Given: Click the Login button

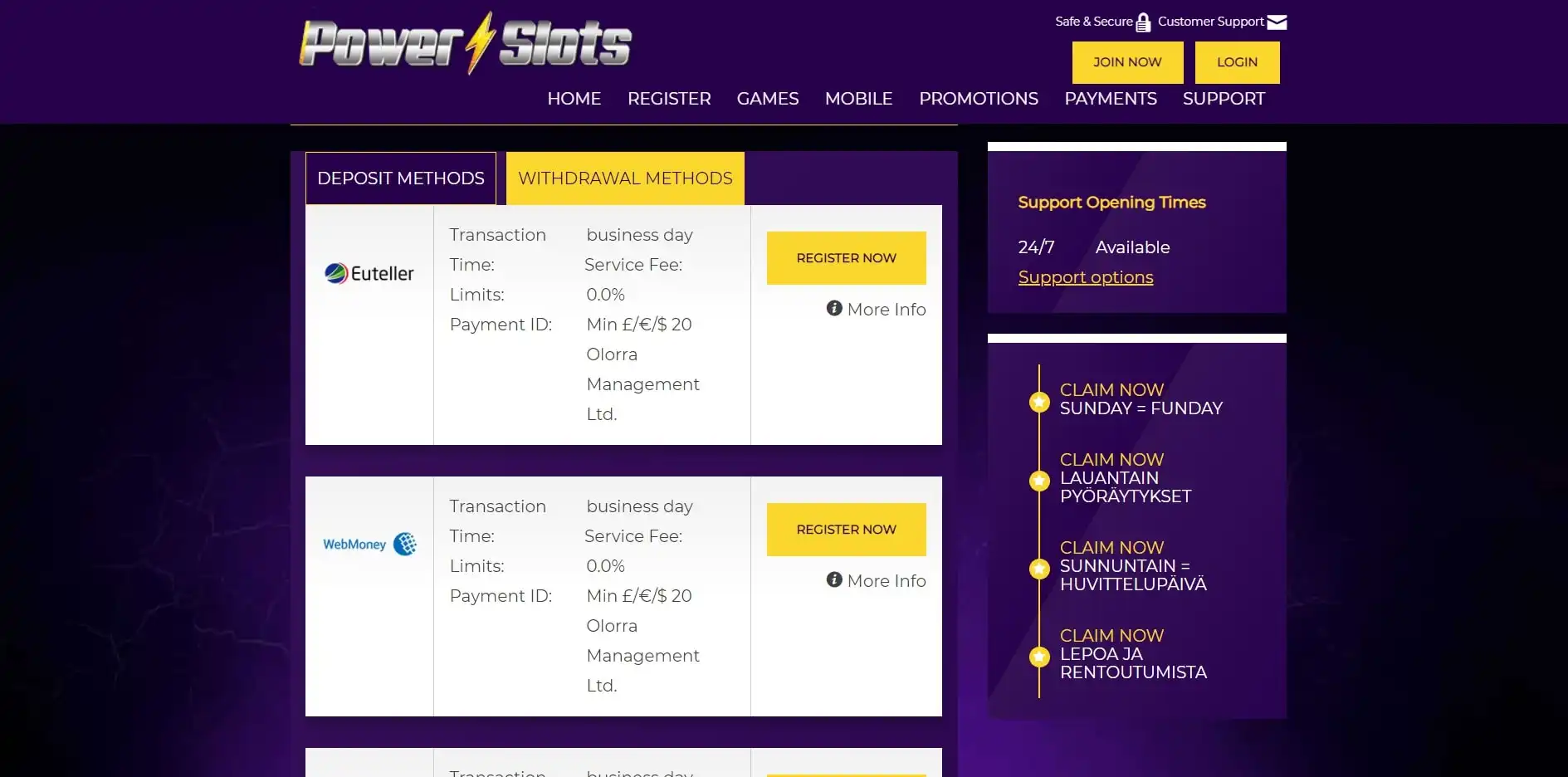Looking at the screenshot, I should point(1237,62).
